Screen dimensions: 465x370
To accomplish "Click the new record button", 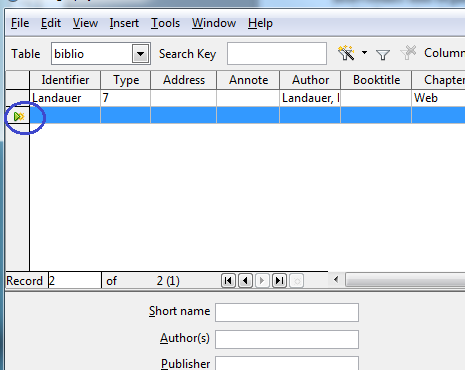I will tap(297, 281).
